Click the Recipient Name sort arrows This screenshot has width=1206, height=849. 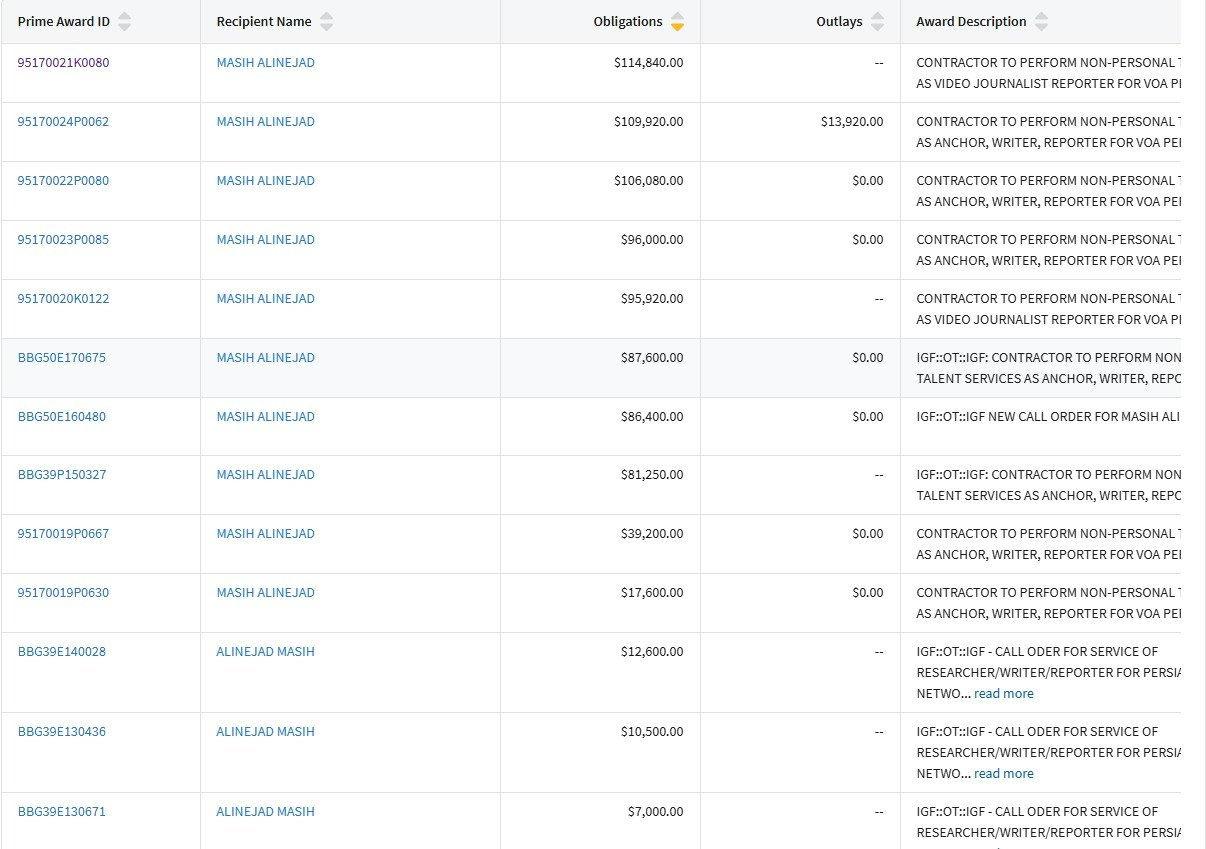[x=326, y=22]
